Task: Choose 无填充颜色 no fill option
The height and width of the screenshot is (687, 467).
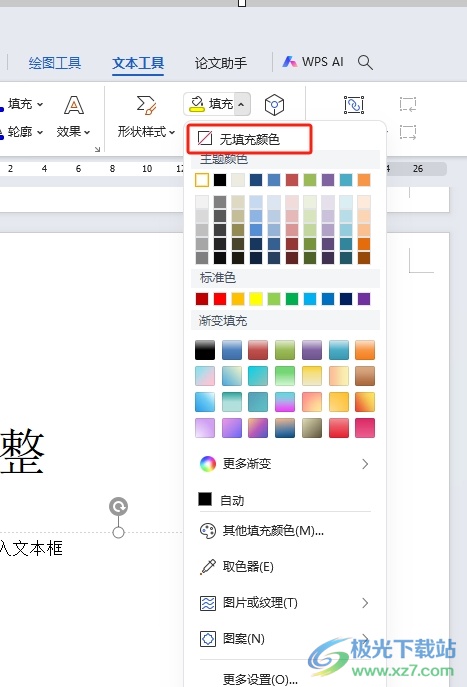Action: point(249,139)
